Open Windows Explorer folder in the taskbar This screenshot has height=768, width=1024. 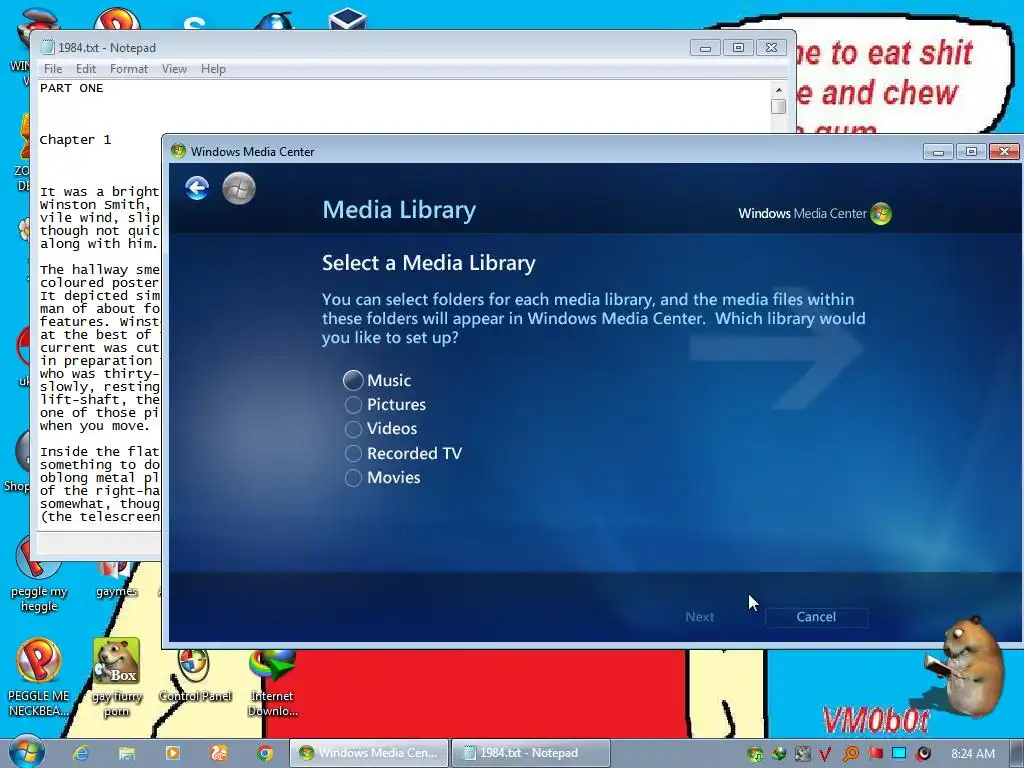(x=127, y=753)
